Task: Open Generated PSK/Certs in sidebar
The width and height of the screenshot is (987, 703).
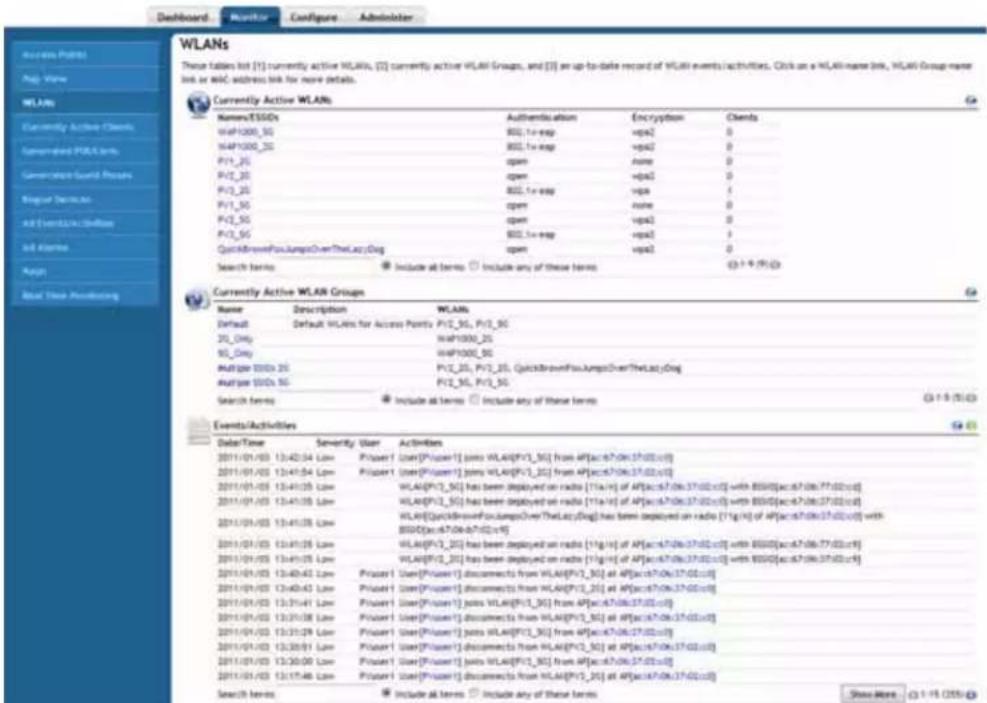Action: click(86, 151)
